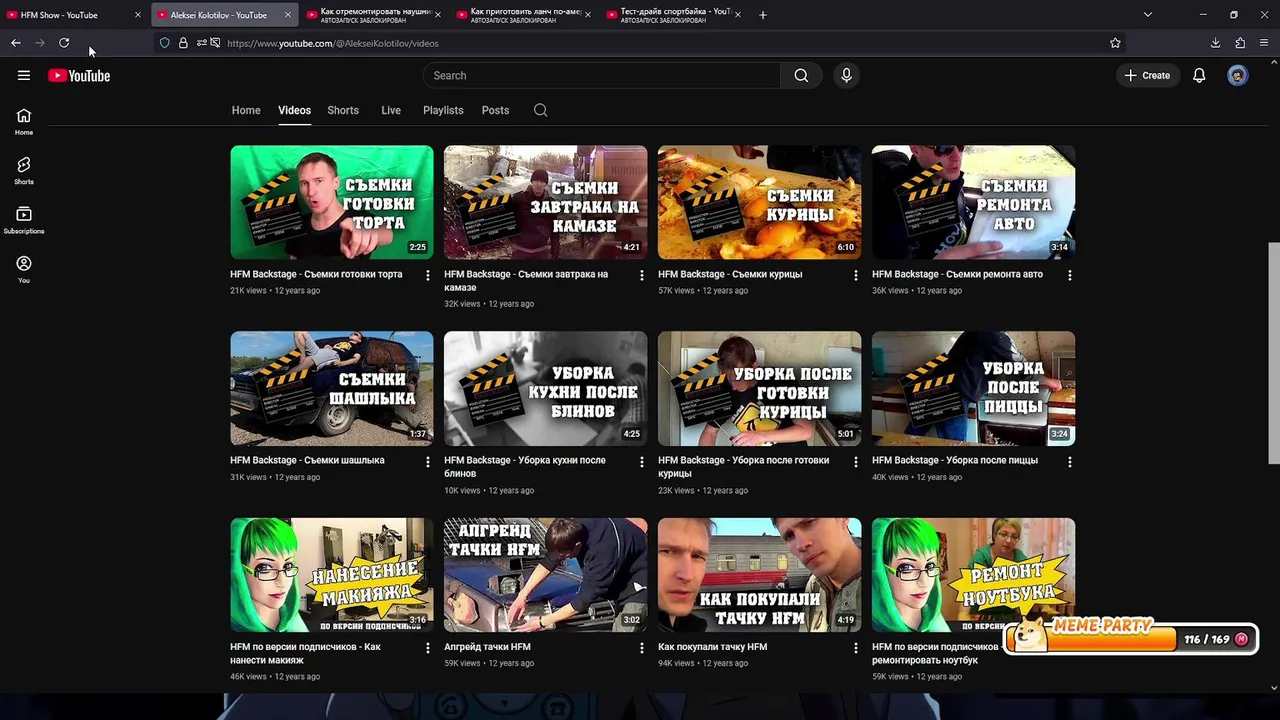The width and height of the screenshot is (1280, 720).
Task: Open the channel Live tab
Action: [391, 110]
